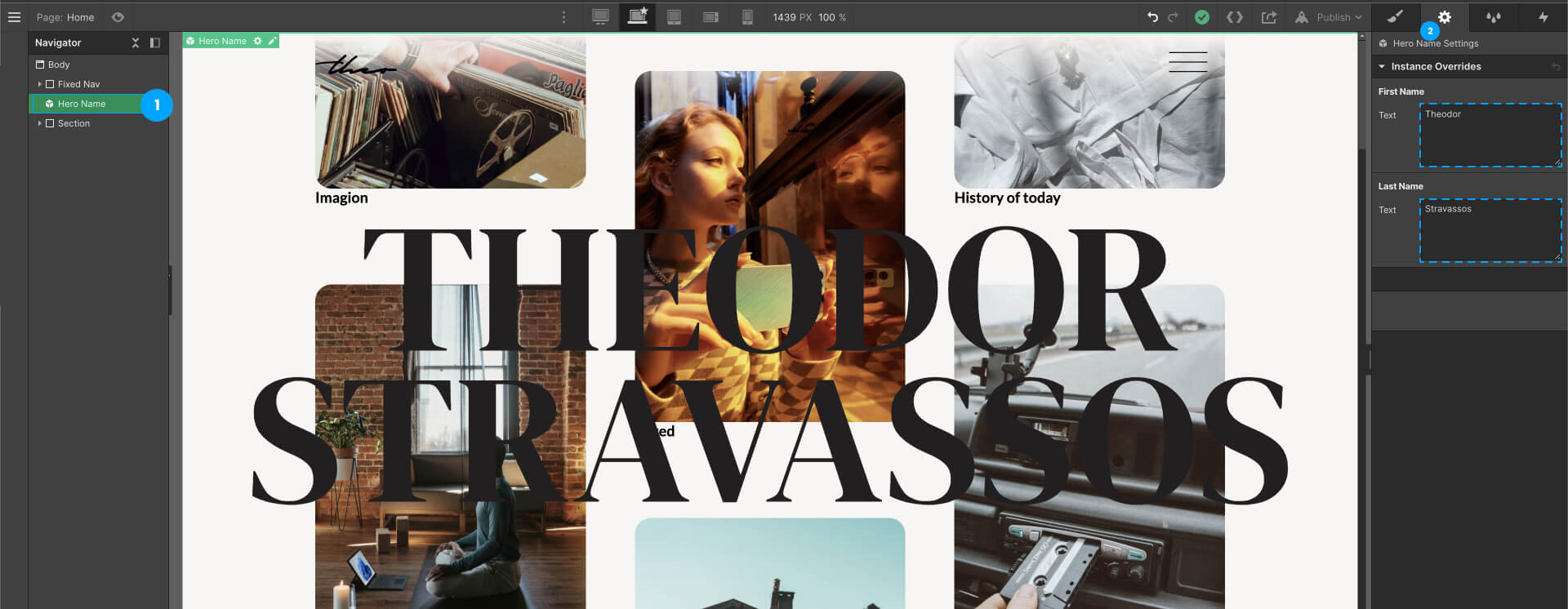Screen dimensions: 1568x609
Task: Switch to mobile landscape breakpoint
Action: click(710, 17)
